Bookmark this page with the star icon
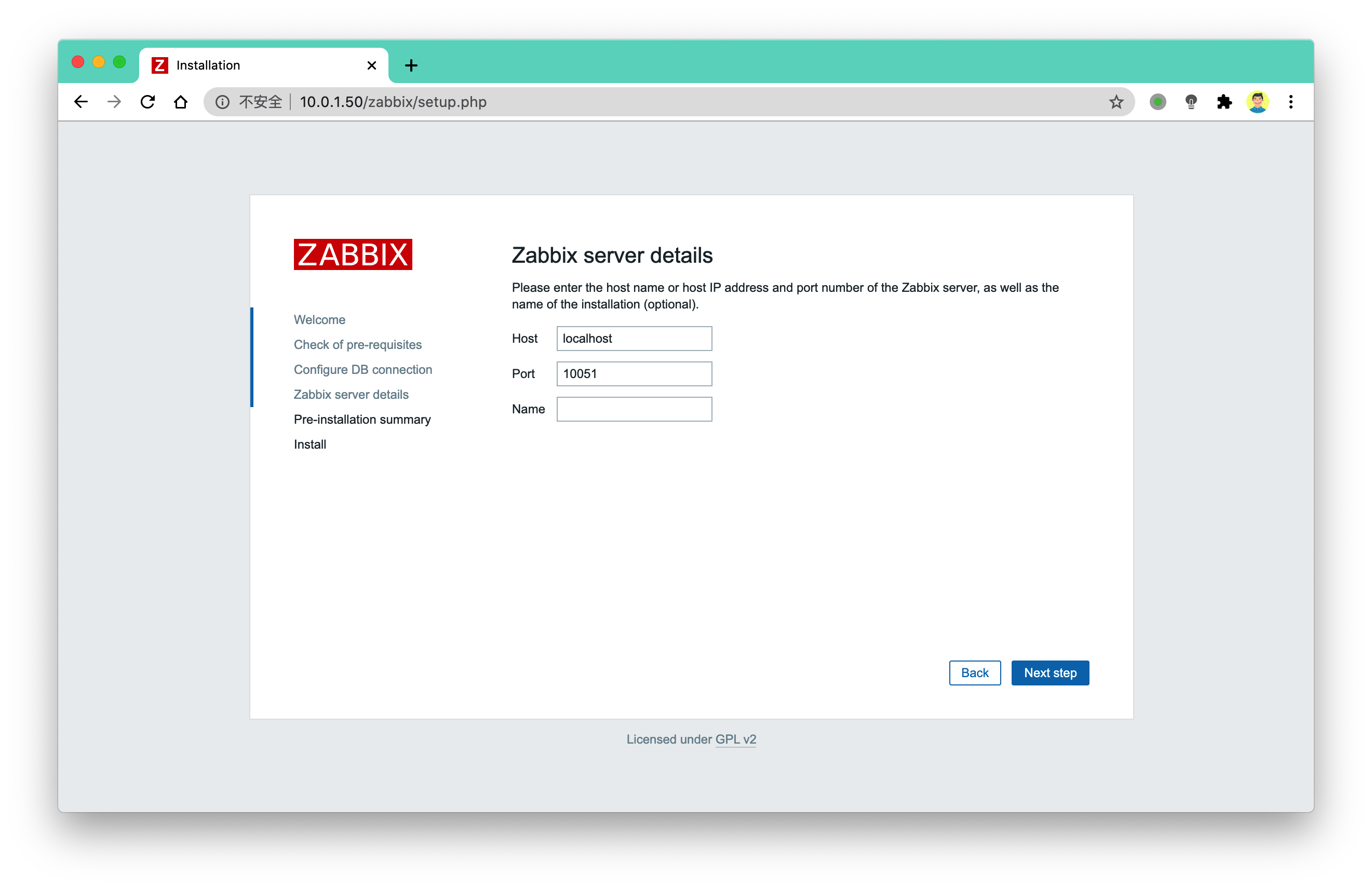This screenshot has height=889, width=1372. point(1116,102)
